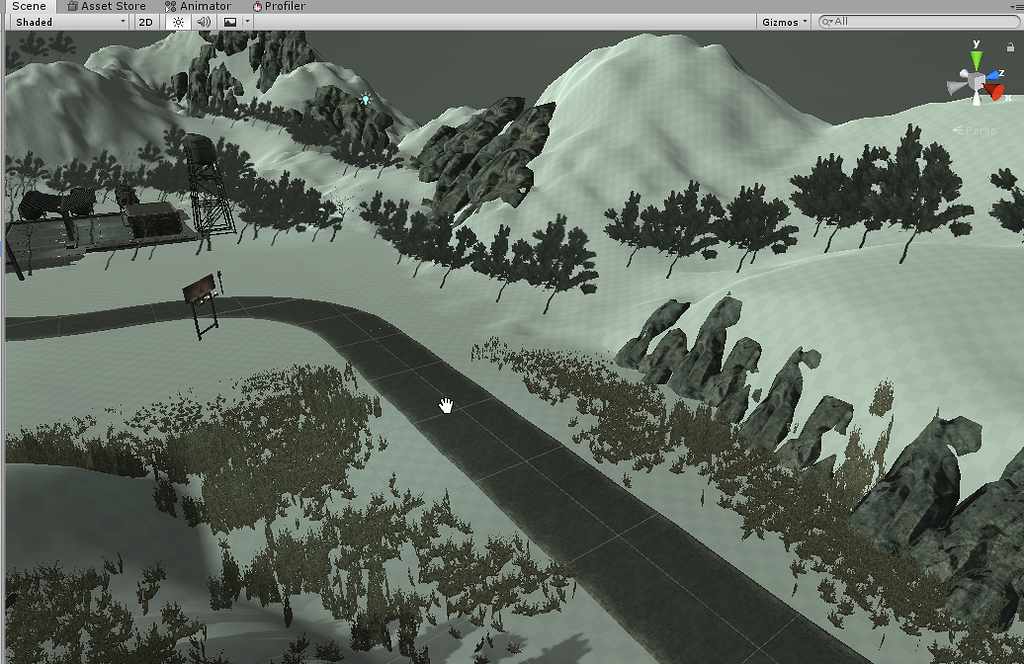
Task: Click the padlock icon above the scene gizmo
Action: (x=1010, y=46)
